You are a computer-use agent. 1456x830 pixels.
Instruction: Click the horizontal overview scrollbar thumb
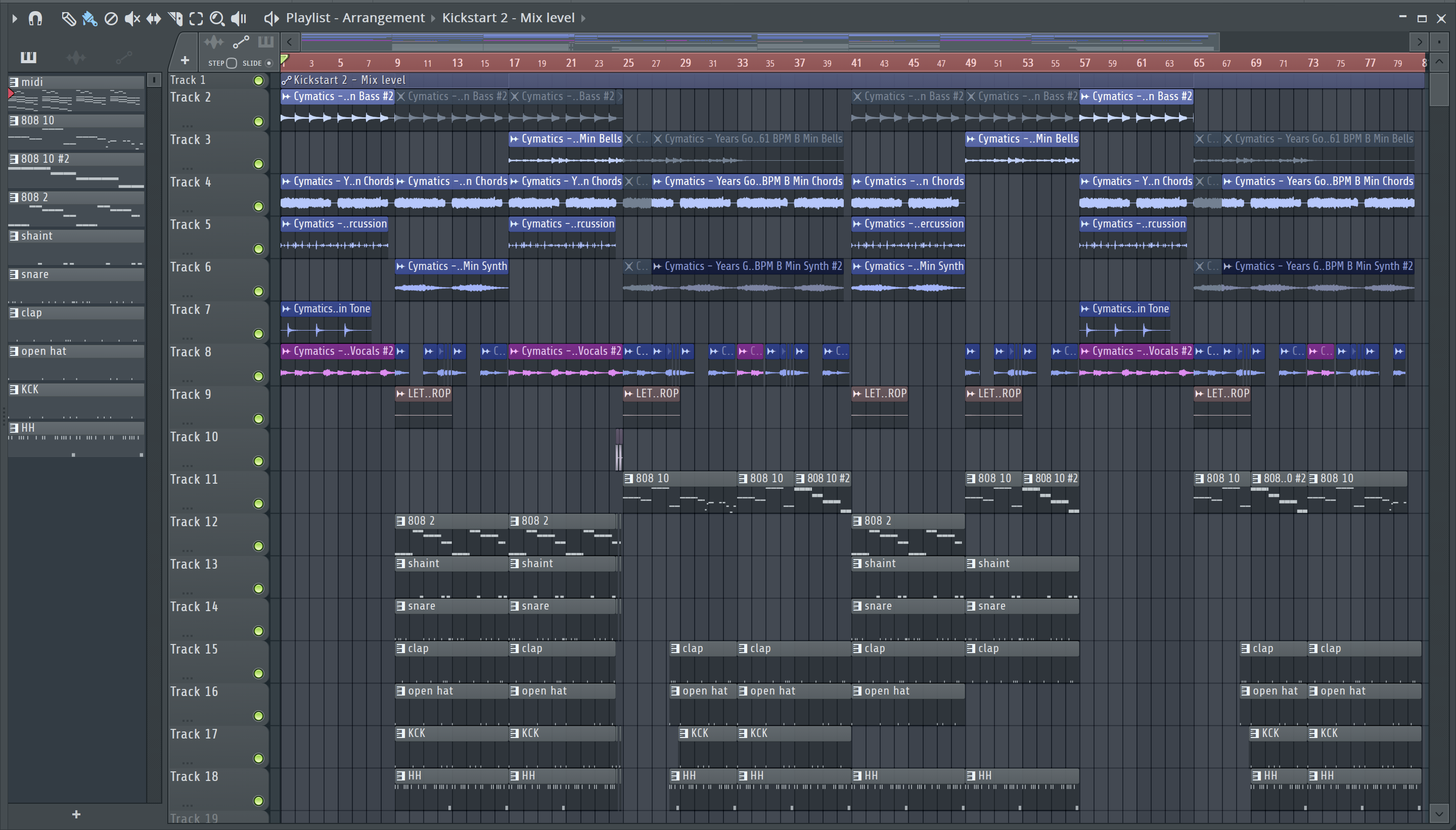[x=759, y=41]
